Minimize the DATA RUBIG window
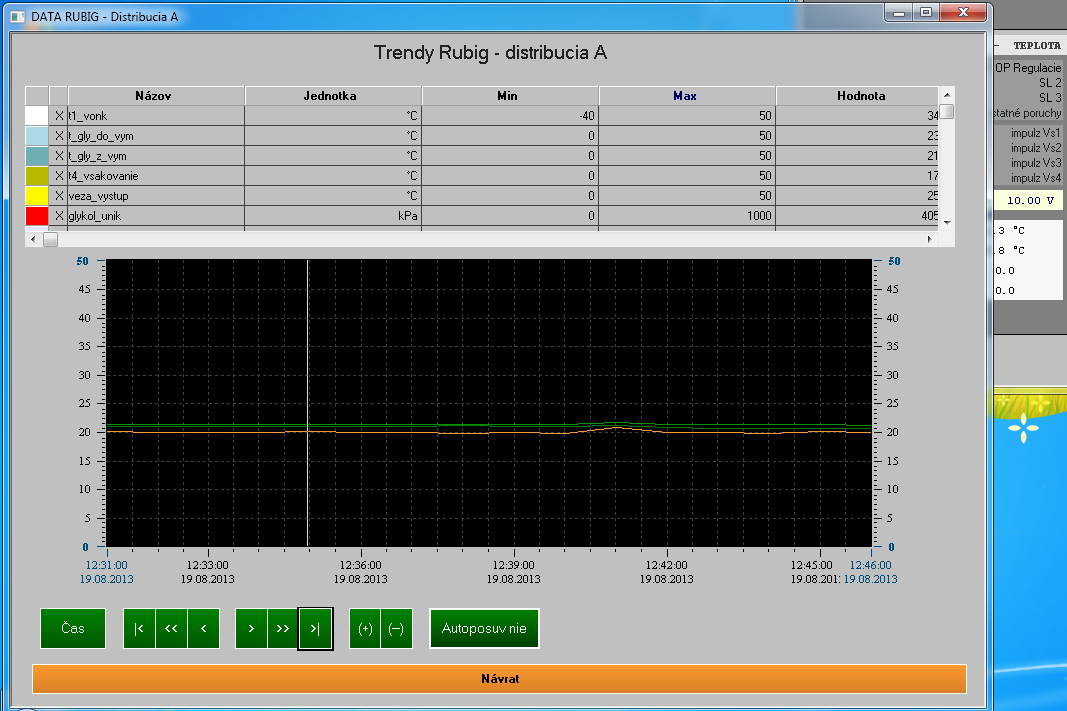 pos(899,12)
